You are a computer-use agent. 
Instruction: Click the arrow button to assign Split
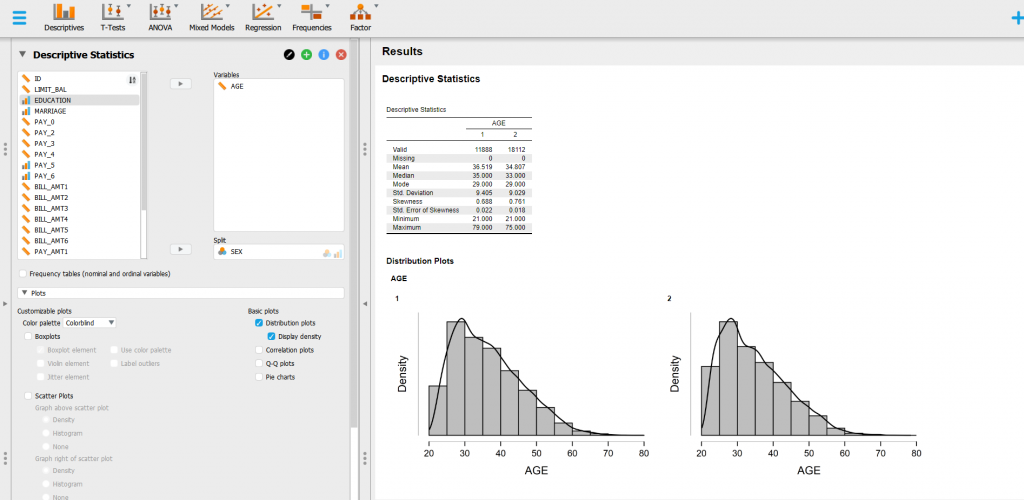pyautogui.click(x=180, y=249)
